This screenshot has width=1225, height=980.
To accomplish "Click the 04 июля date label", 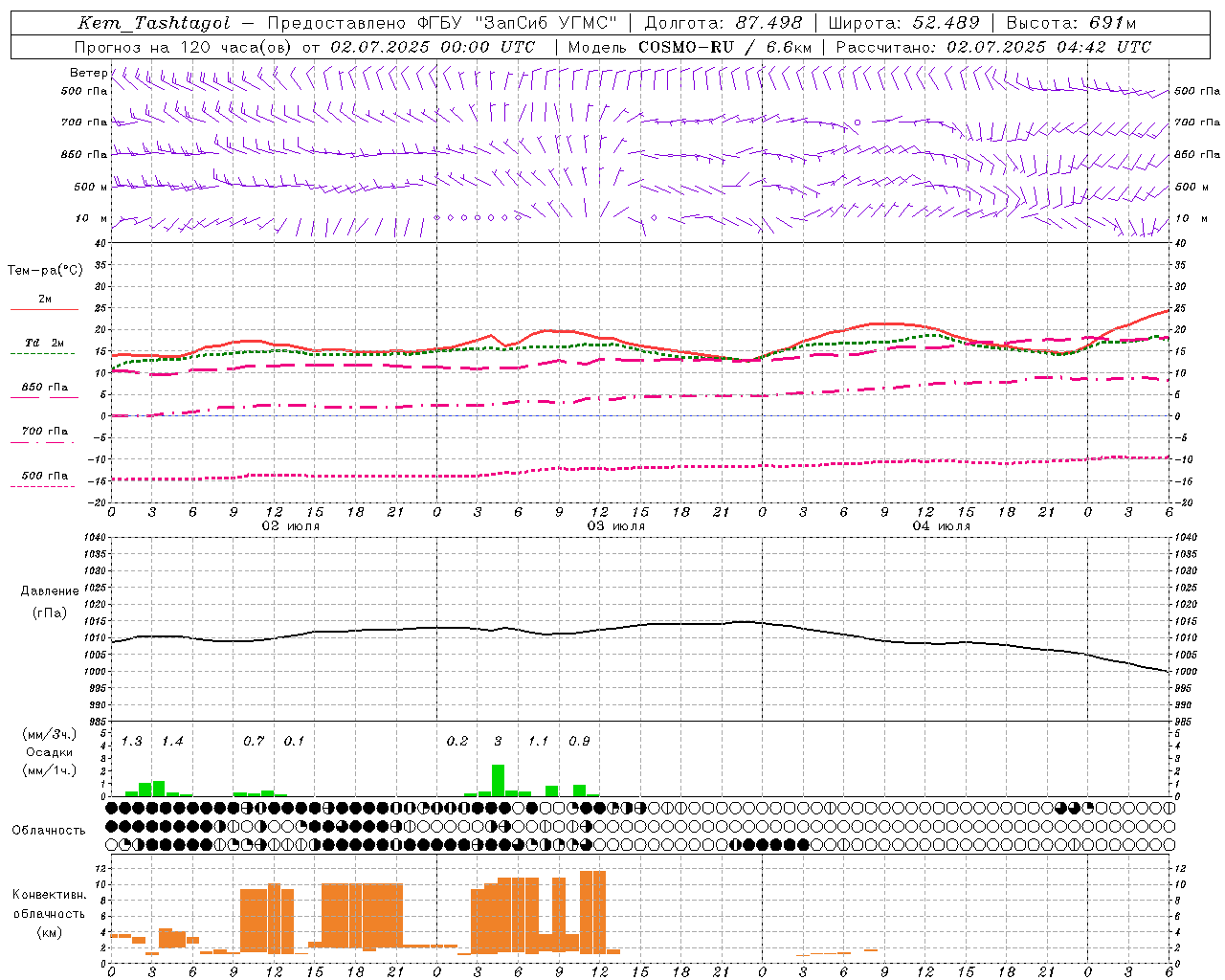I will (x=942, y=526).
